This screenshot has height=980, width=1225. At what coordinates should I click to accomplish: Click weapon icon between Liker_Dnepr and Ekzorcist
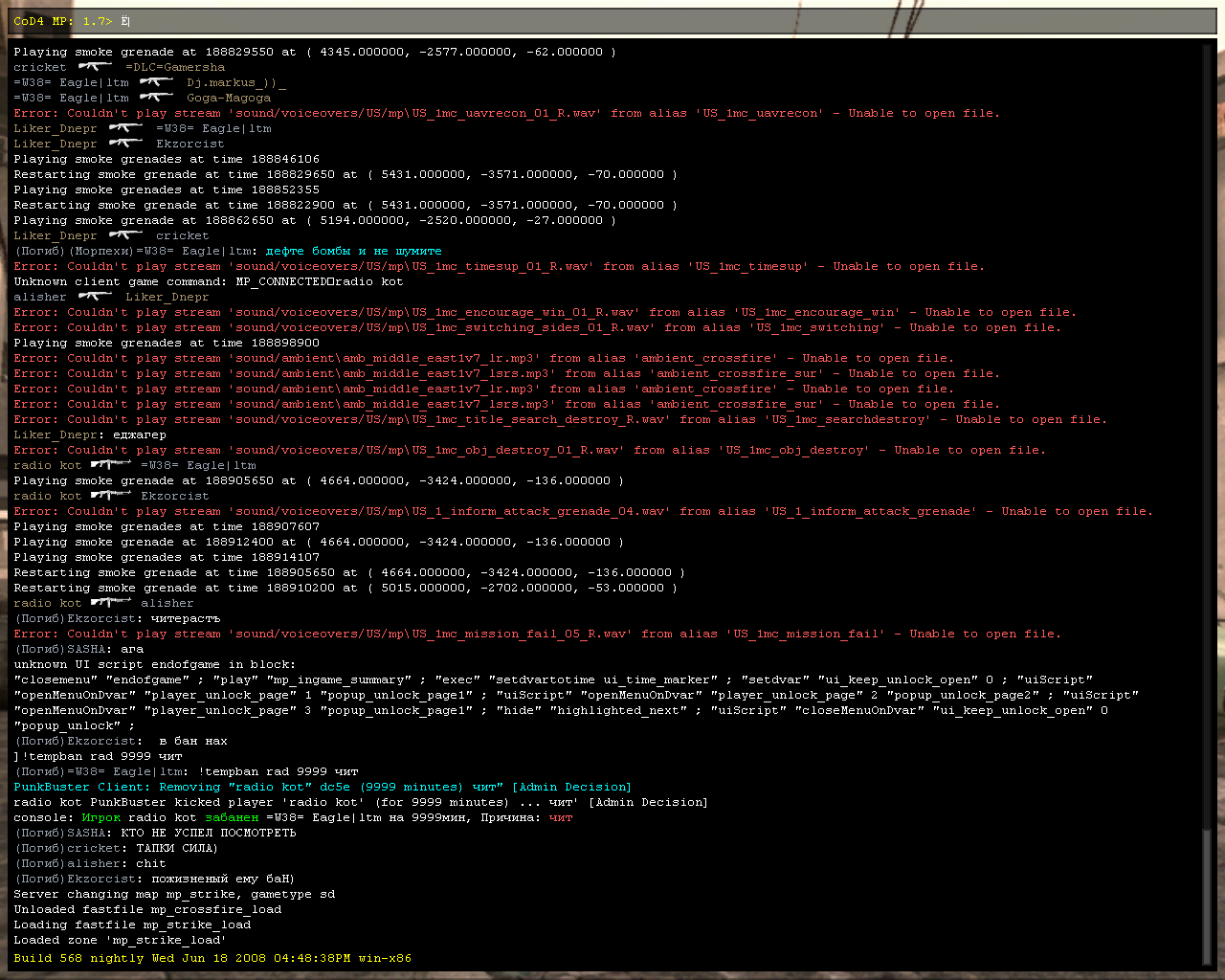click(125, 143)
